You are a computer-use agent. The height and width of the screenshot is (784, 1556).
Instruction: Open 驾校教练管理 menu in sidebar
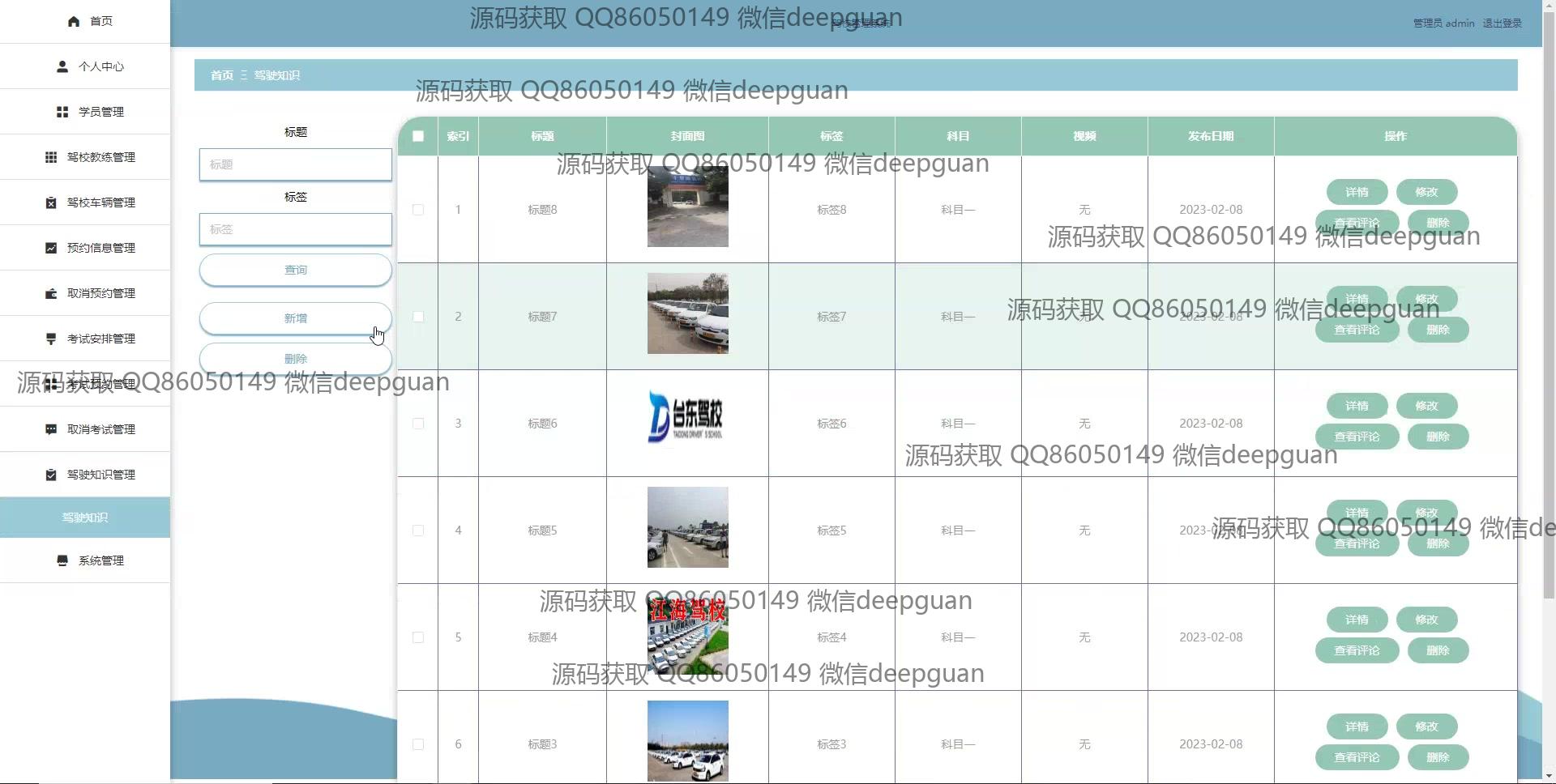pos(85,157)
